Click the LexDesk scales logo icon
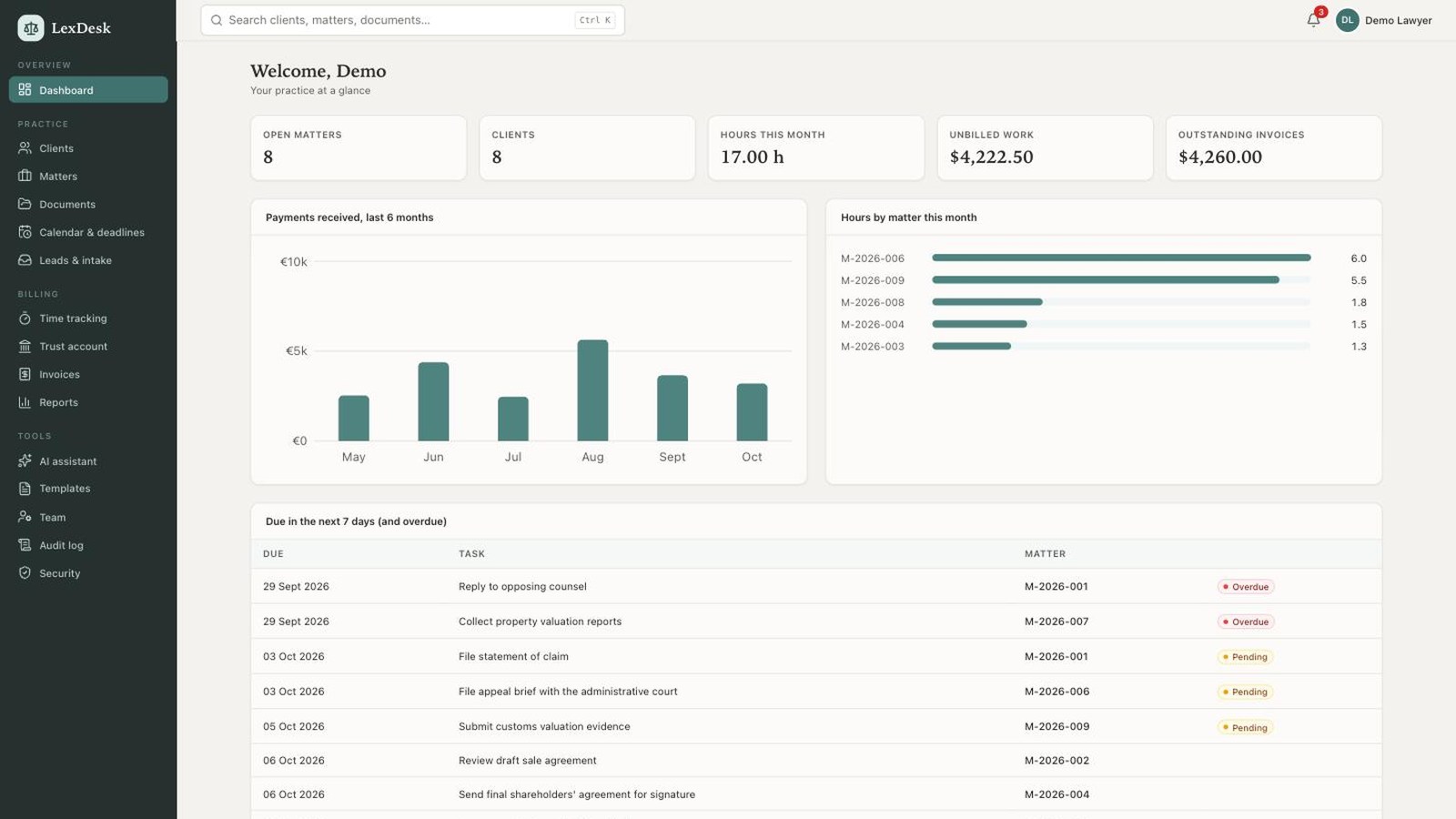Image resolution: width=1456 pixels, height=819 pixels. pos(31,28)
